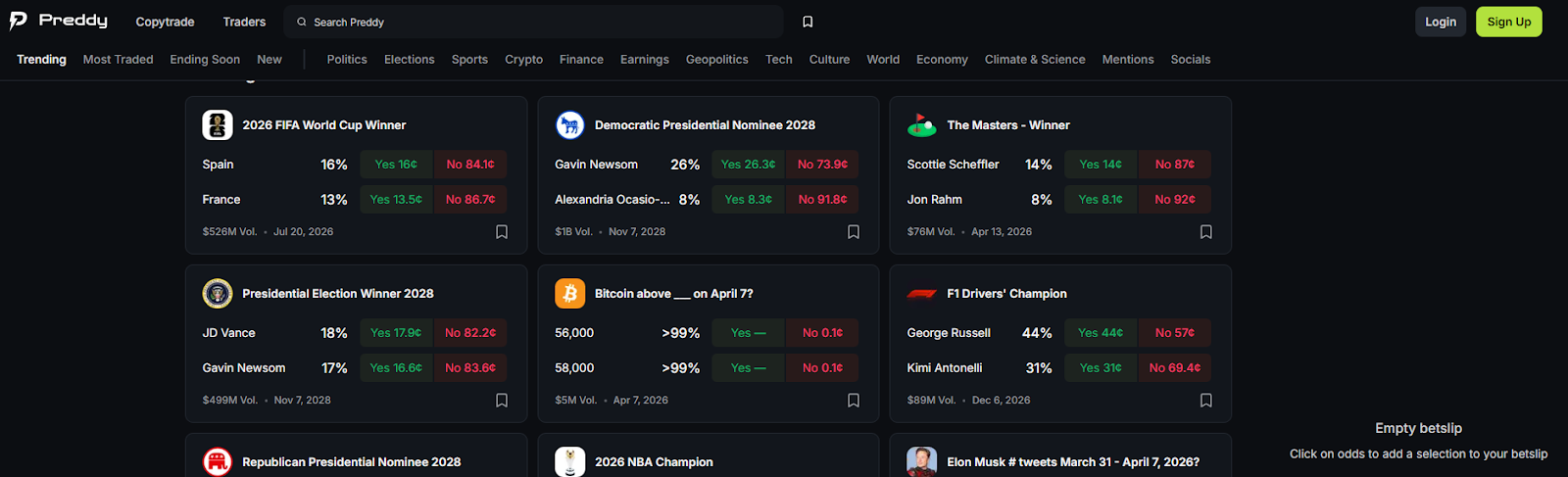Click the Preddy logo icon
This screenshot has width=1568, height=477.
point(18,21)
